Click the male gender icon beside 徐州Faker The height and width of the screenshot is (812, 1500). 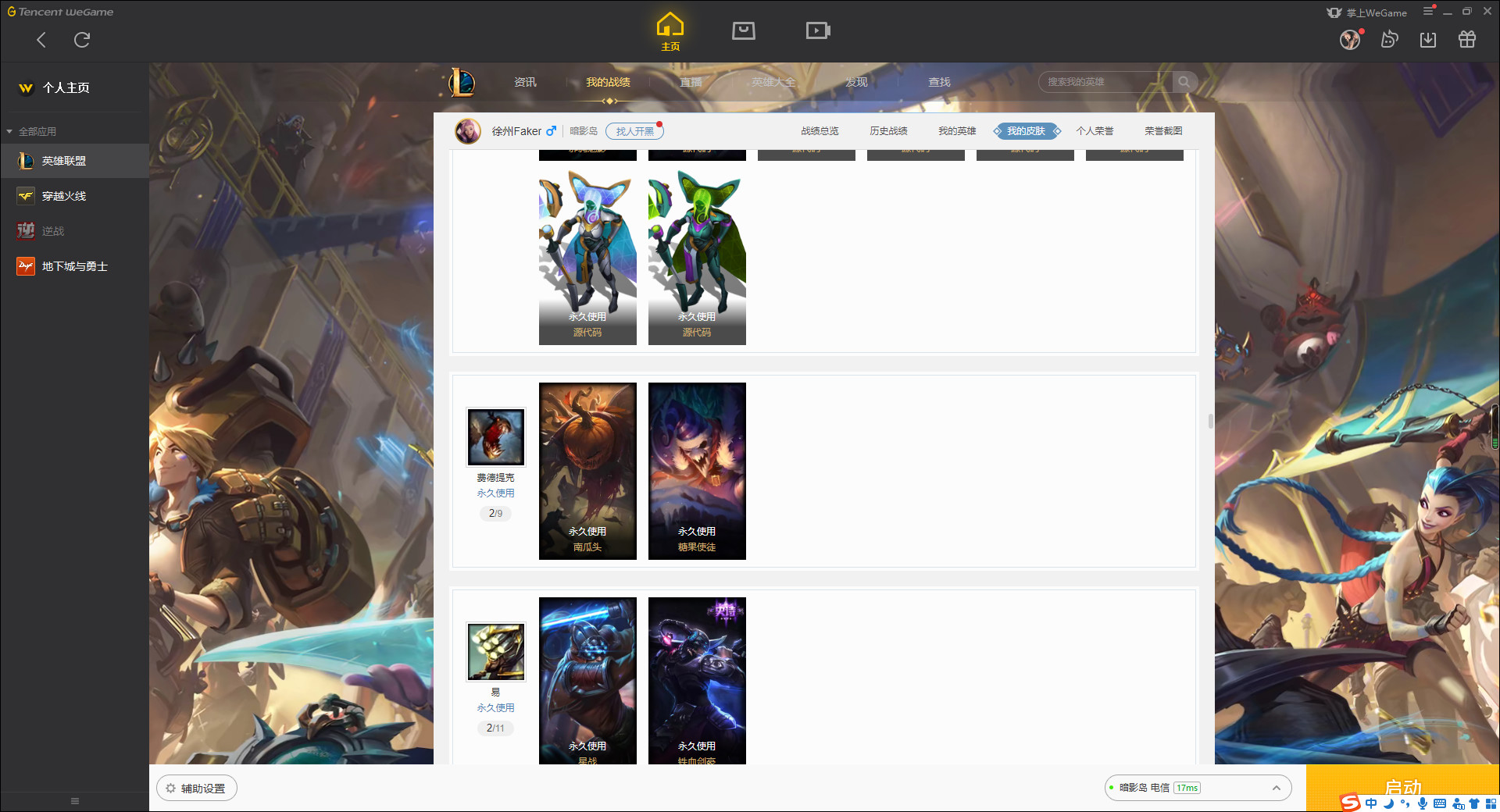(551, 131)
